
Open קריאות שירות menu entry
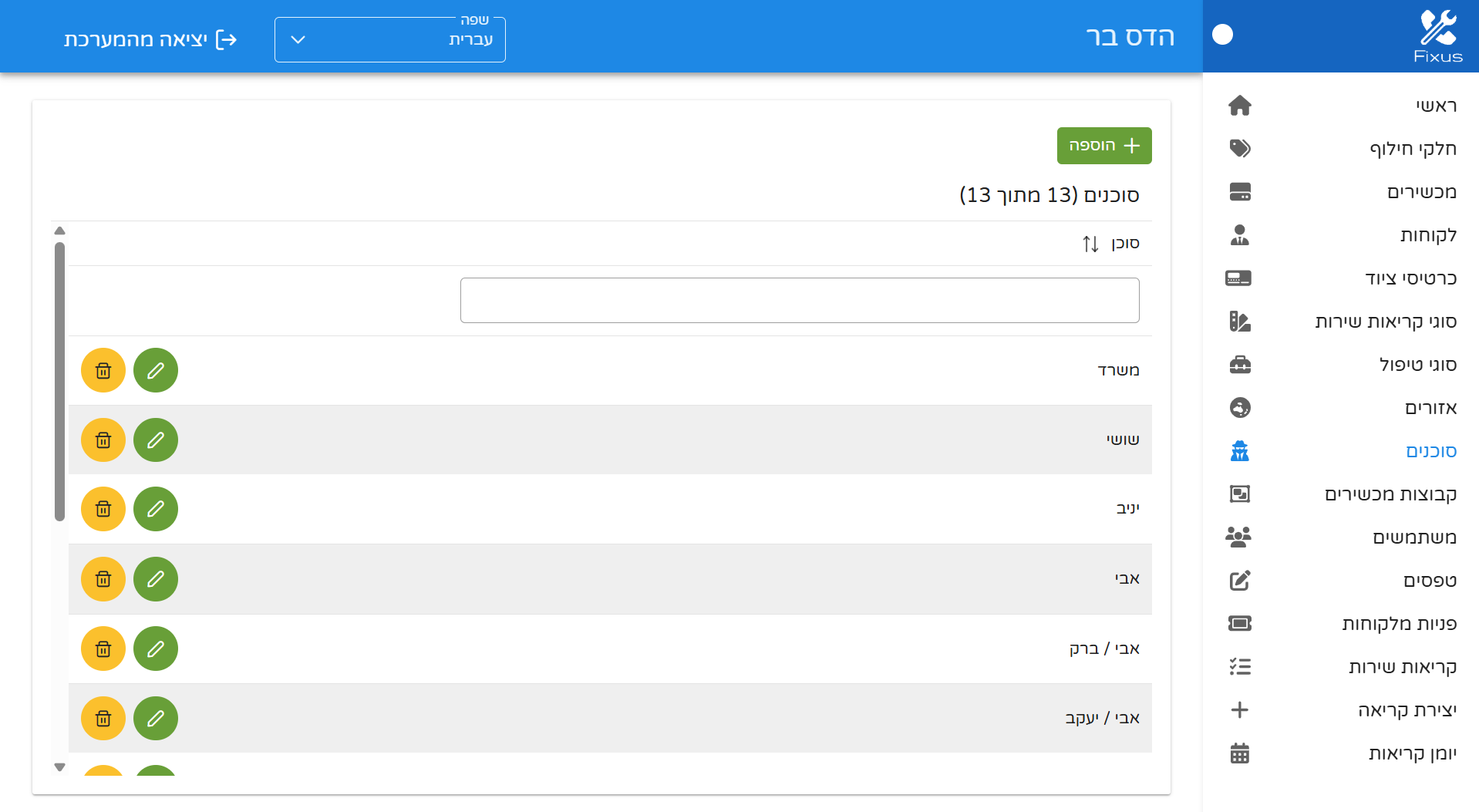click(x=1402, y=667)
